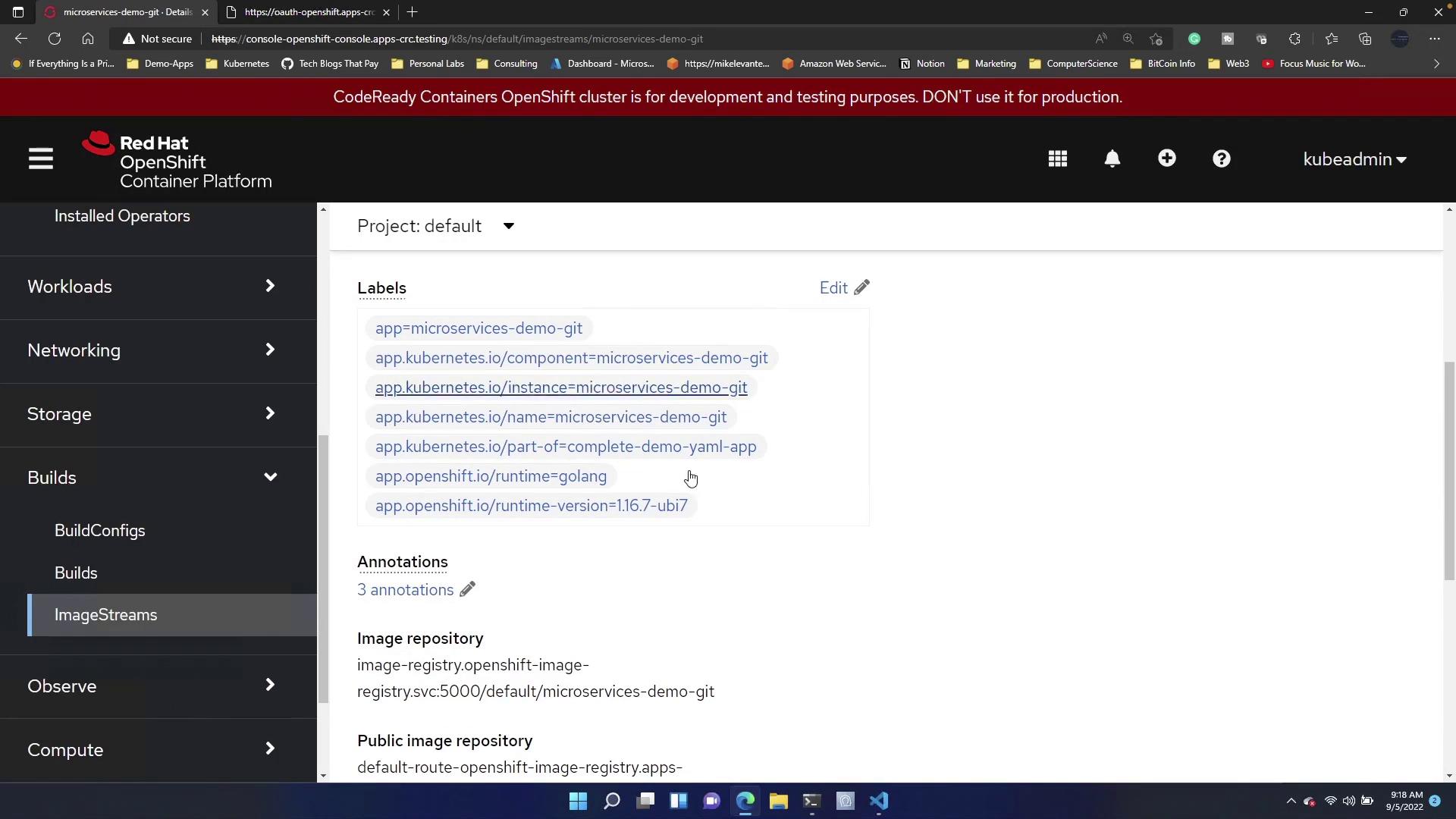Open the kubeadmin user menu

pos(1354,159)
